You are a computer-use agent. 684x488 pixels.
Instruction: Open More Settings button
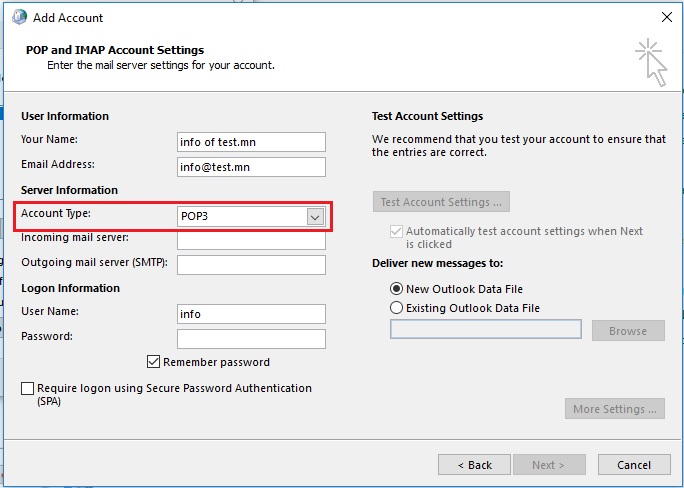click(x=615, y=409)
